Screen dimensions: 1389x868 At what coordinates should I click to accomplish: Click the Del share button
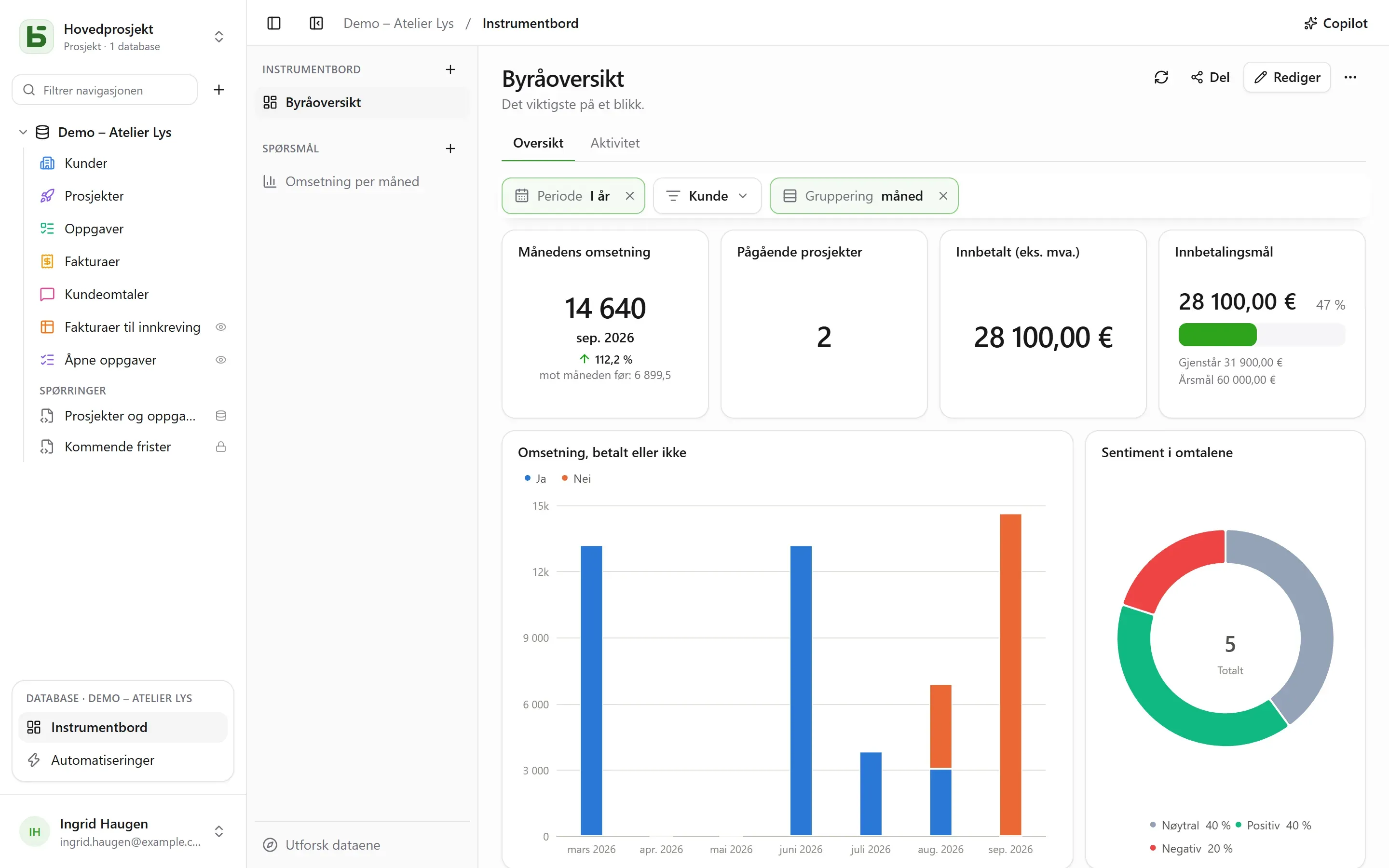(x=1210, y=77)
